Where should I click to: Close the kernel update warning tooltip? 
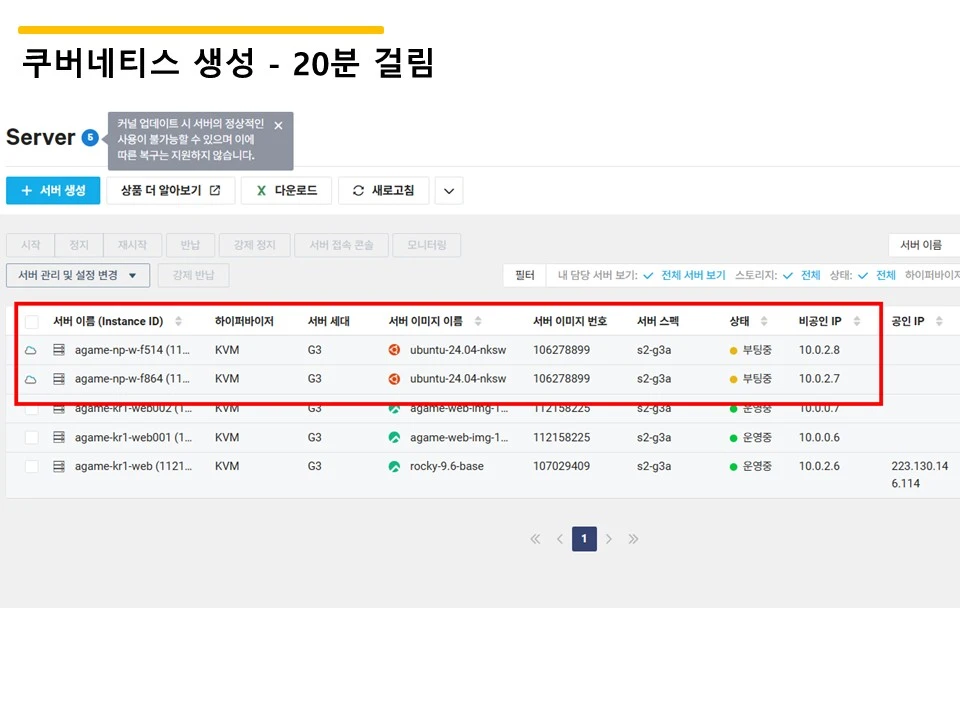[278, 126]
